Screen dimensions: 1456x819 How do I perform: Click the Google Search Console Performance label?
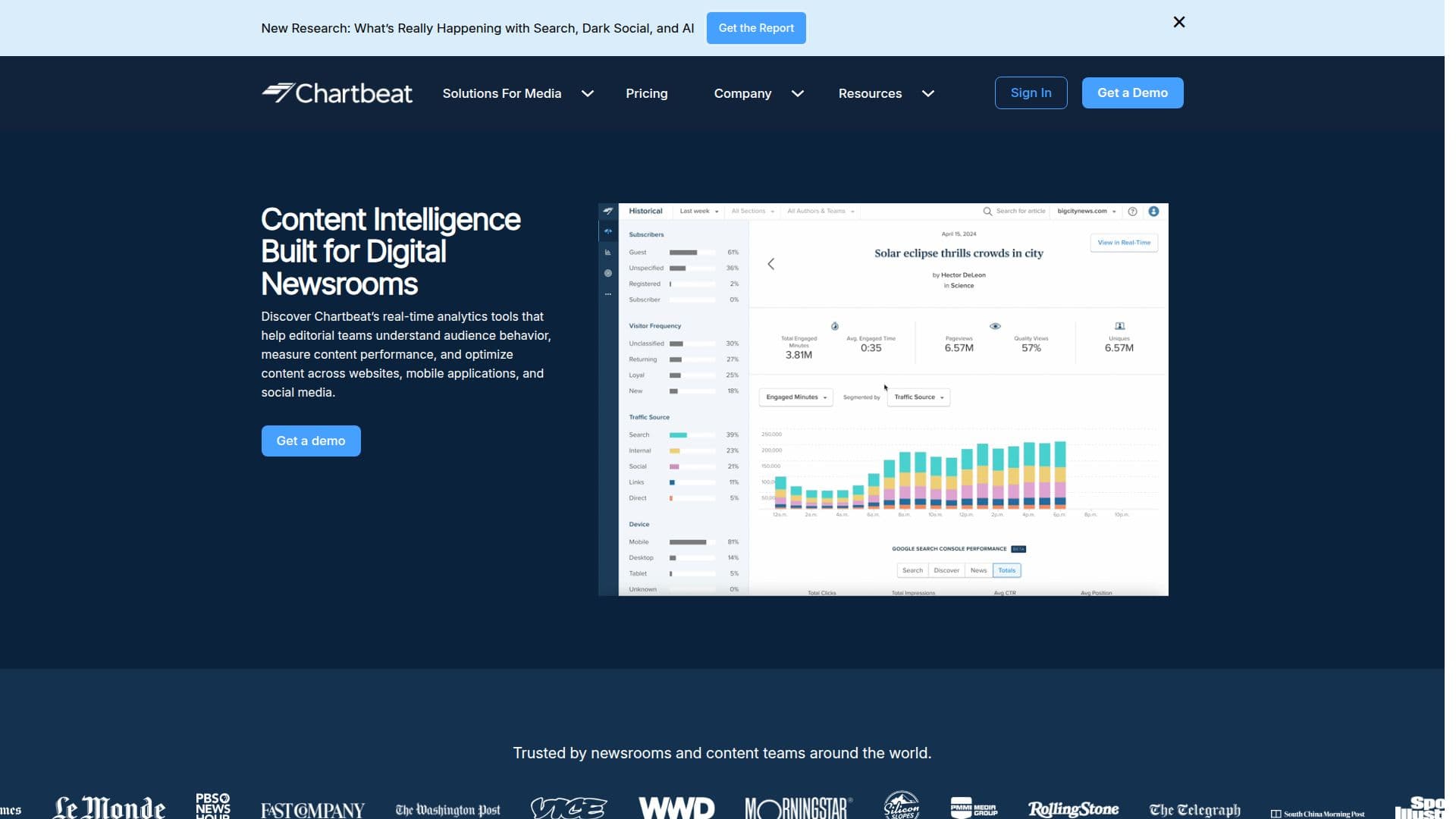(x=949, y=549)
